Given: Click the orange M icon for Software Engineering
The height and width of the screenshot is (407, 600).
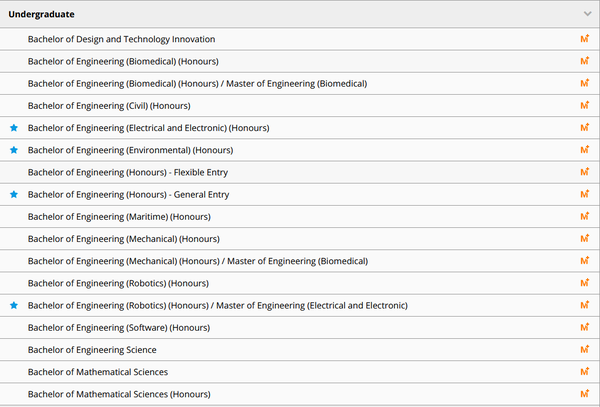Looking at the screenshot, I should pyautogui.click(x=585, y=327).
